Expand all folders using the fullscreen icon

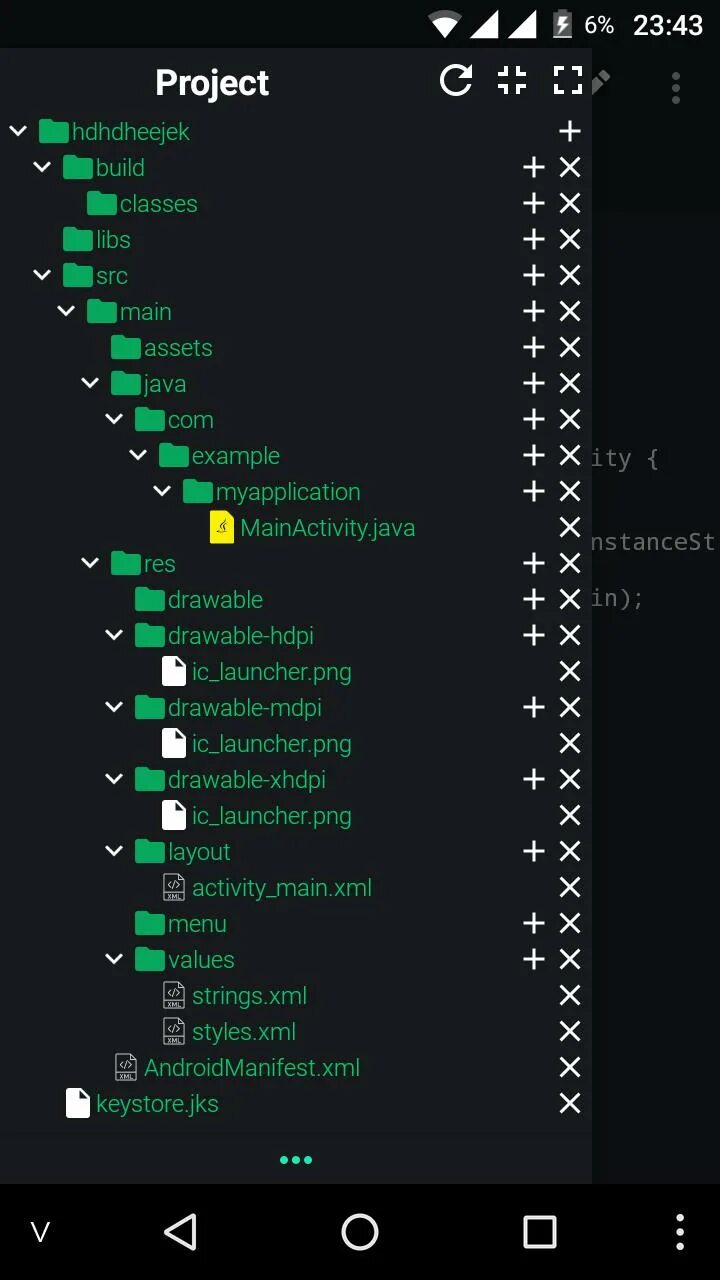568,81
